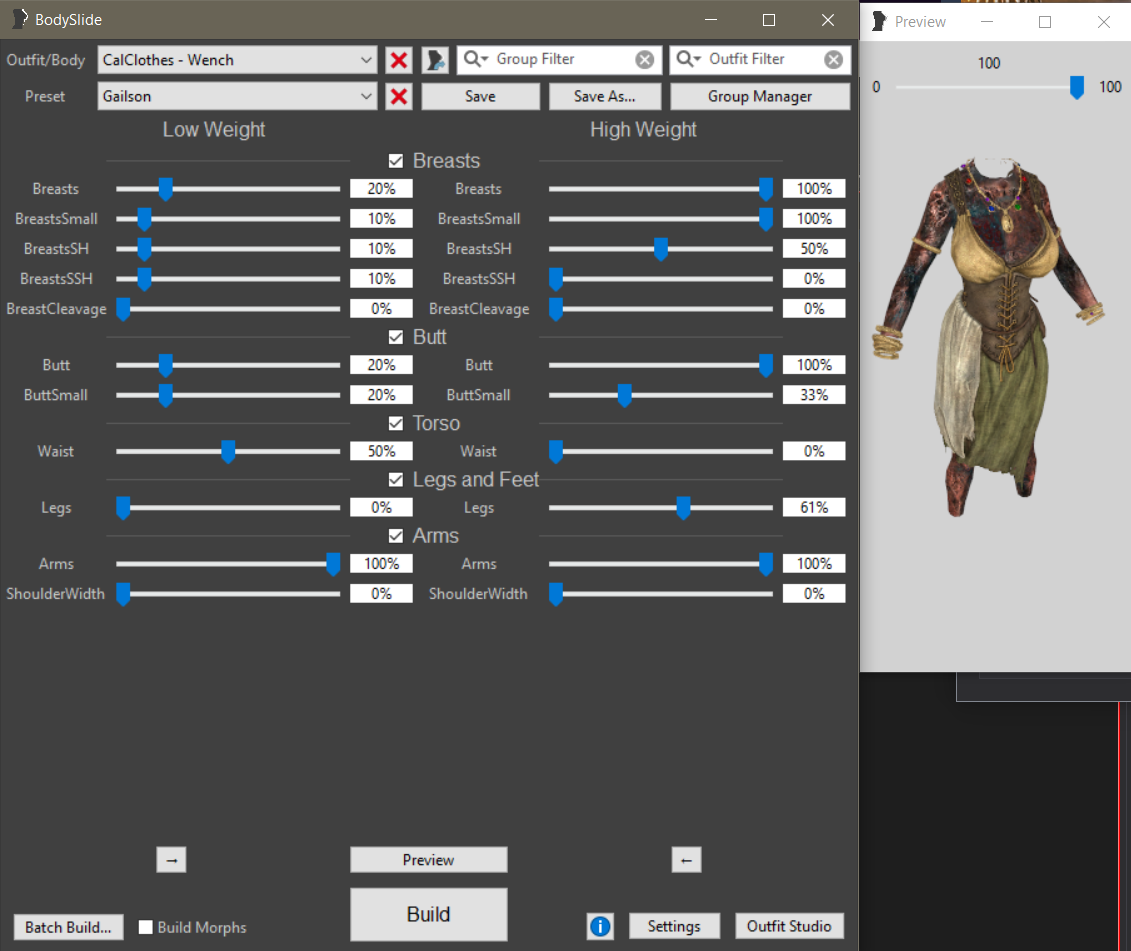Maximize the Preview window
The height and width of the screenshot is (951, 1131).
click(x=1044, y=22)
